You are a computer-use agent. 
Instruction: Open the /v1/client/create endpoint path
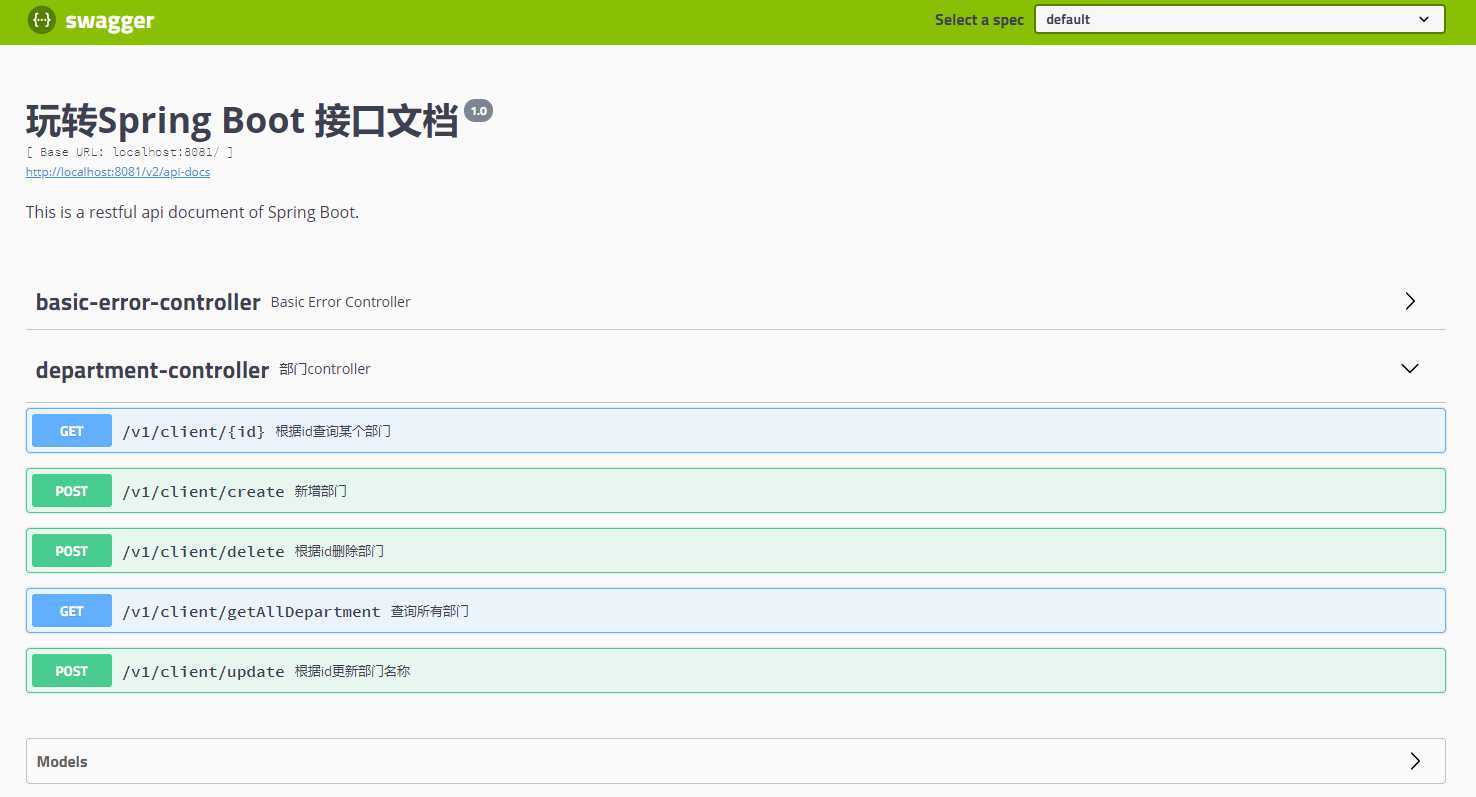[203, 491]
